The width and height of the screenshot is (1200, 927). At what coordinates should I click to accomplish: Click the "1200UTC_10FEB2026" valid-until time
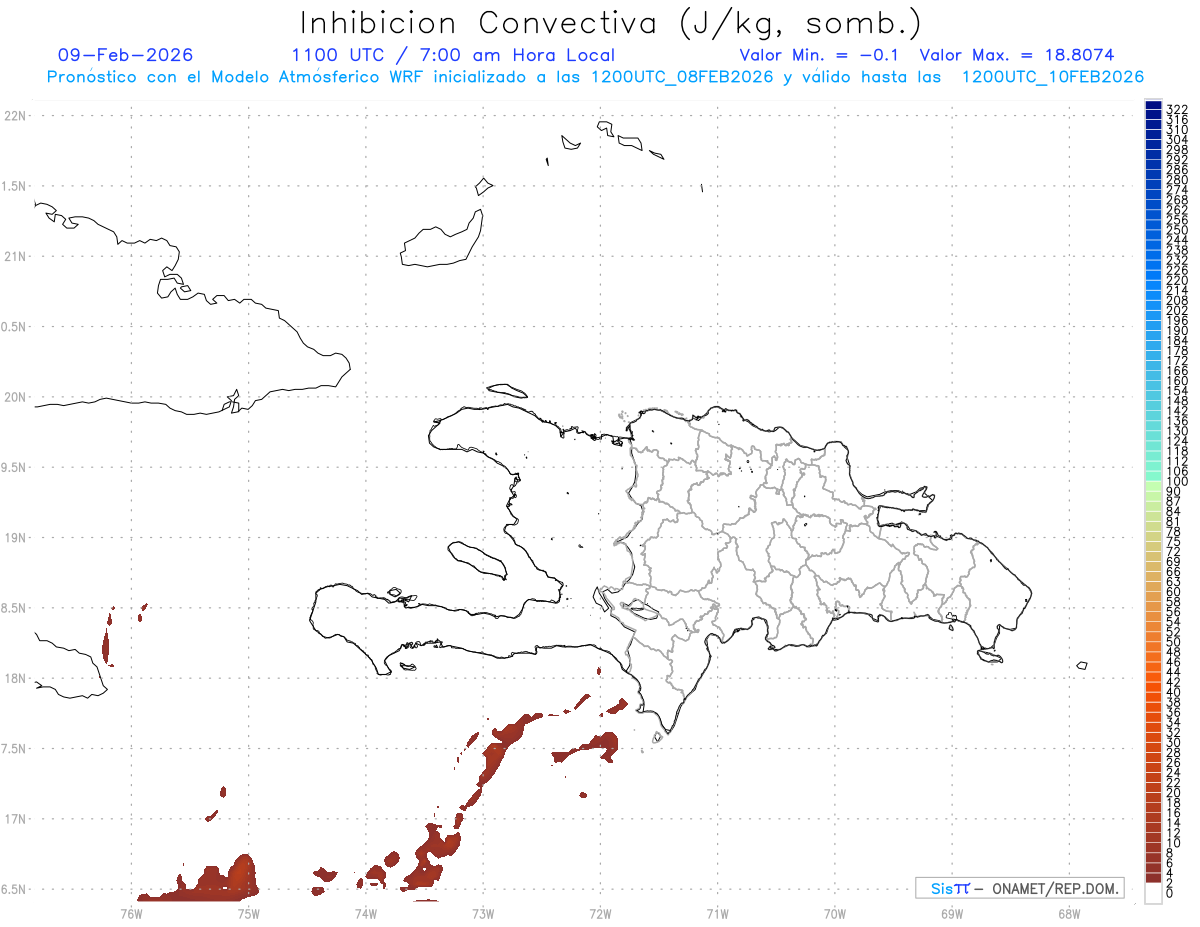click(1053, 77)
